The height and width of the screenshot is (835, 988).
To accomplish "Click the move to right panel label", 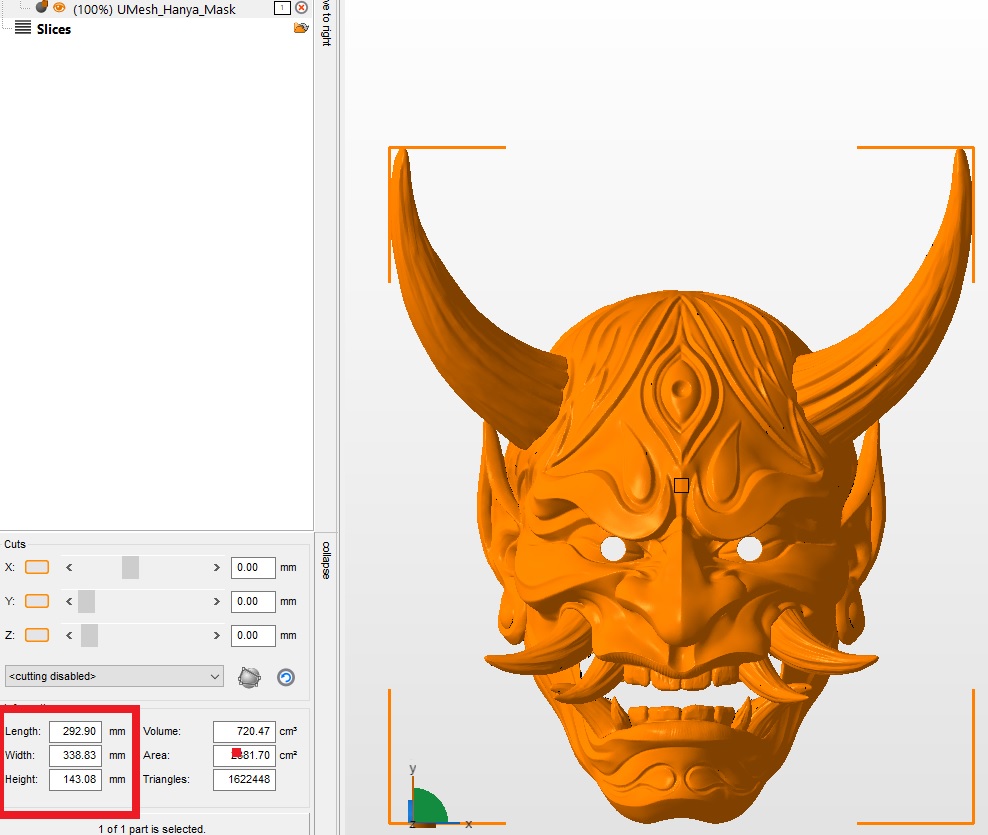I will point(326,23).
